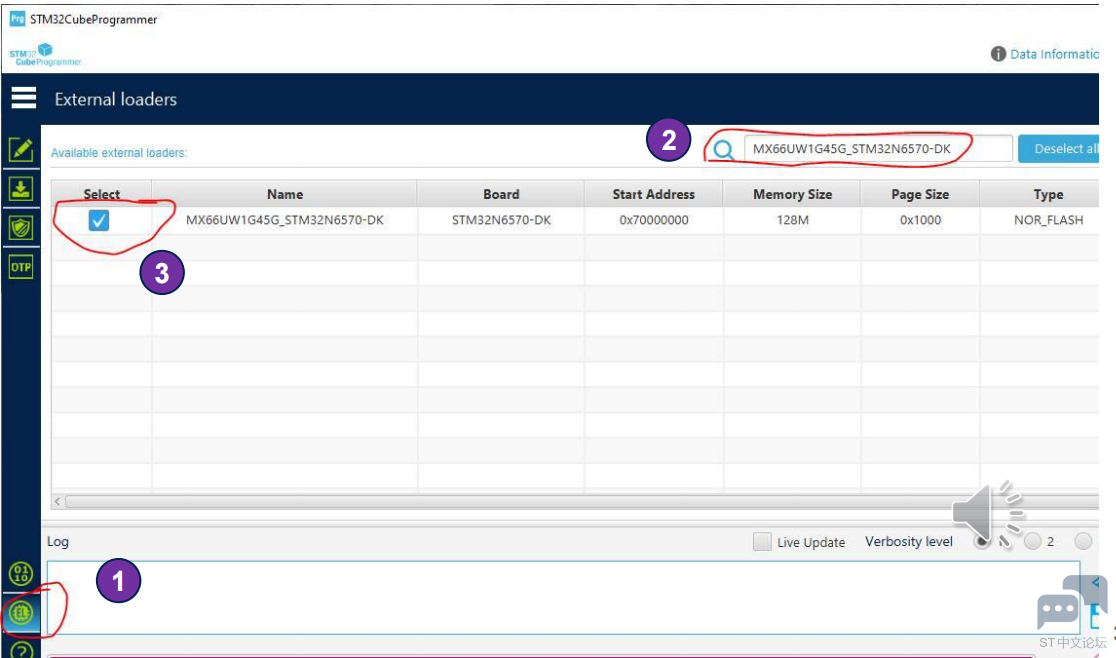
Task: Sort table by the Name column header
Action: pos(284,194)
